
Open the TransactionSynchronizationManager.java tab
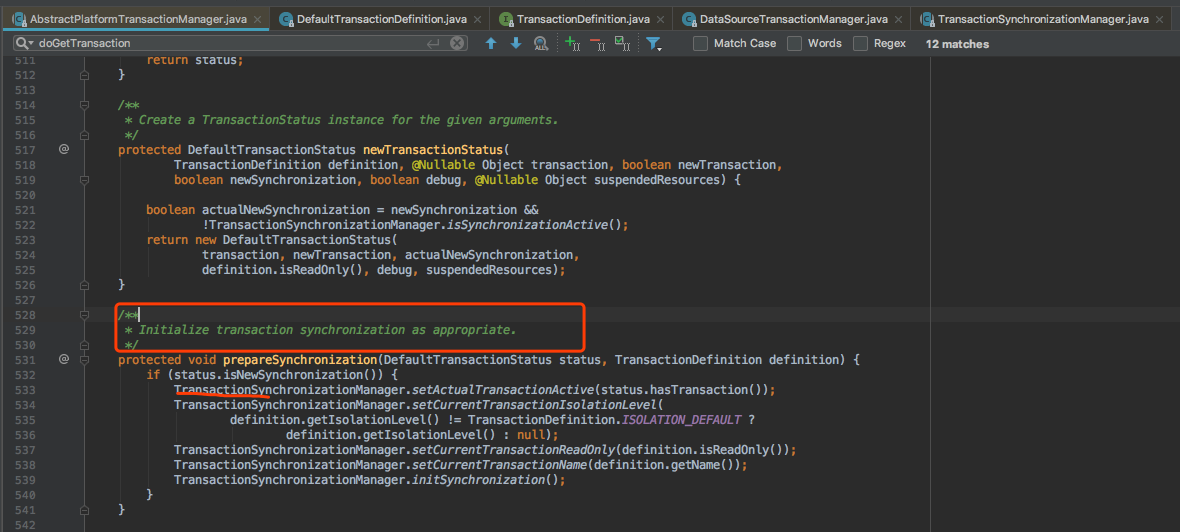1042,19
